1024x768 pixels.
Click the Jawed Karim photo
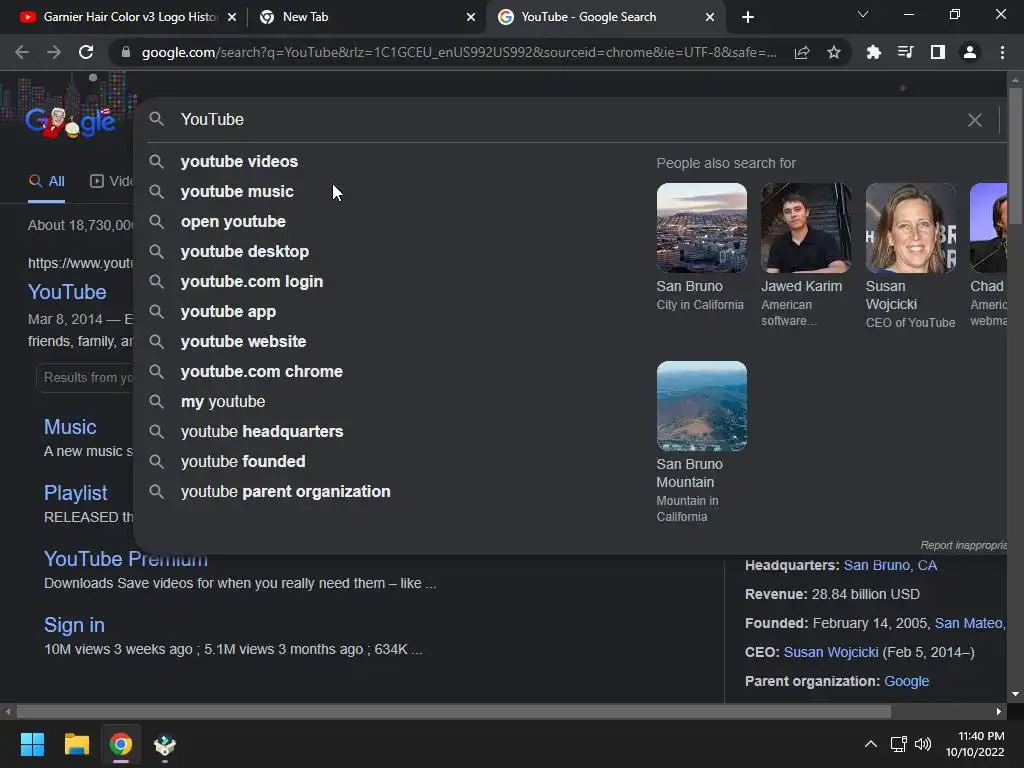(806, 228)
